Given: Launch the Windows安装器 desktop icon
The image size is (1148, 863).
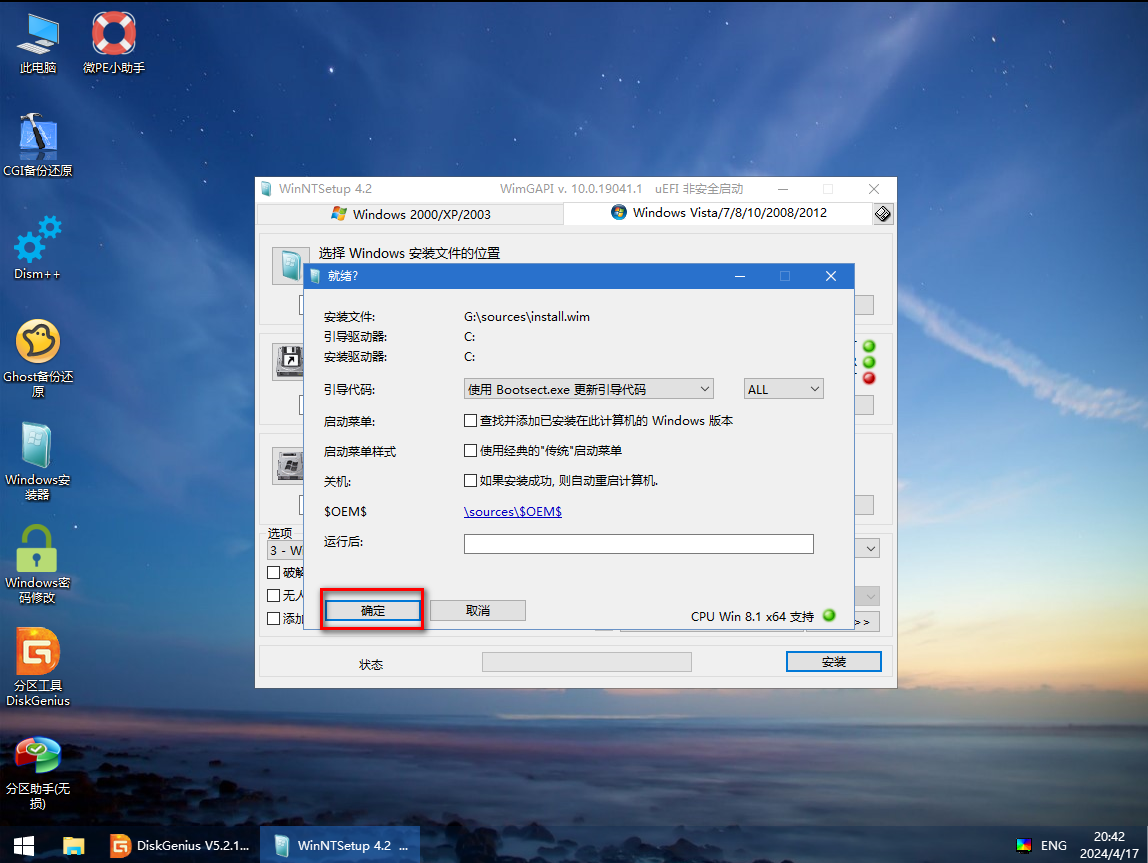Looking at the screenshot, I should (x=37, y=461).
